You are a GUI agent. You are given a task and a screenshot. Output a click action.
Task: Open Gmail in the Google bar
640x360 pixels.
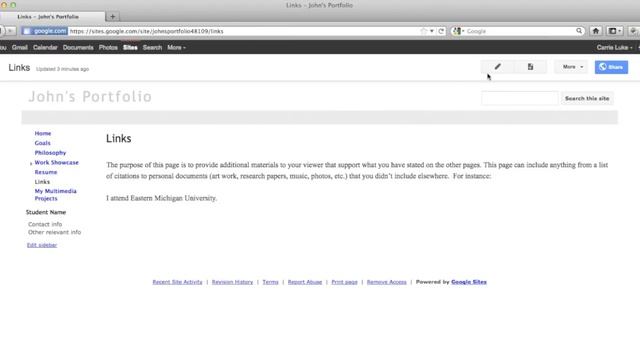20,47
